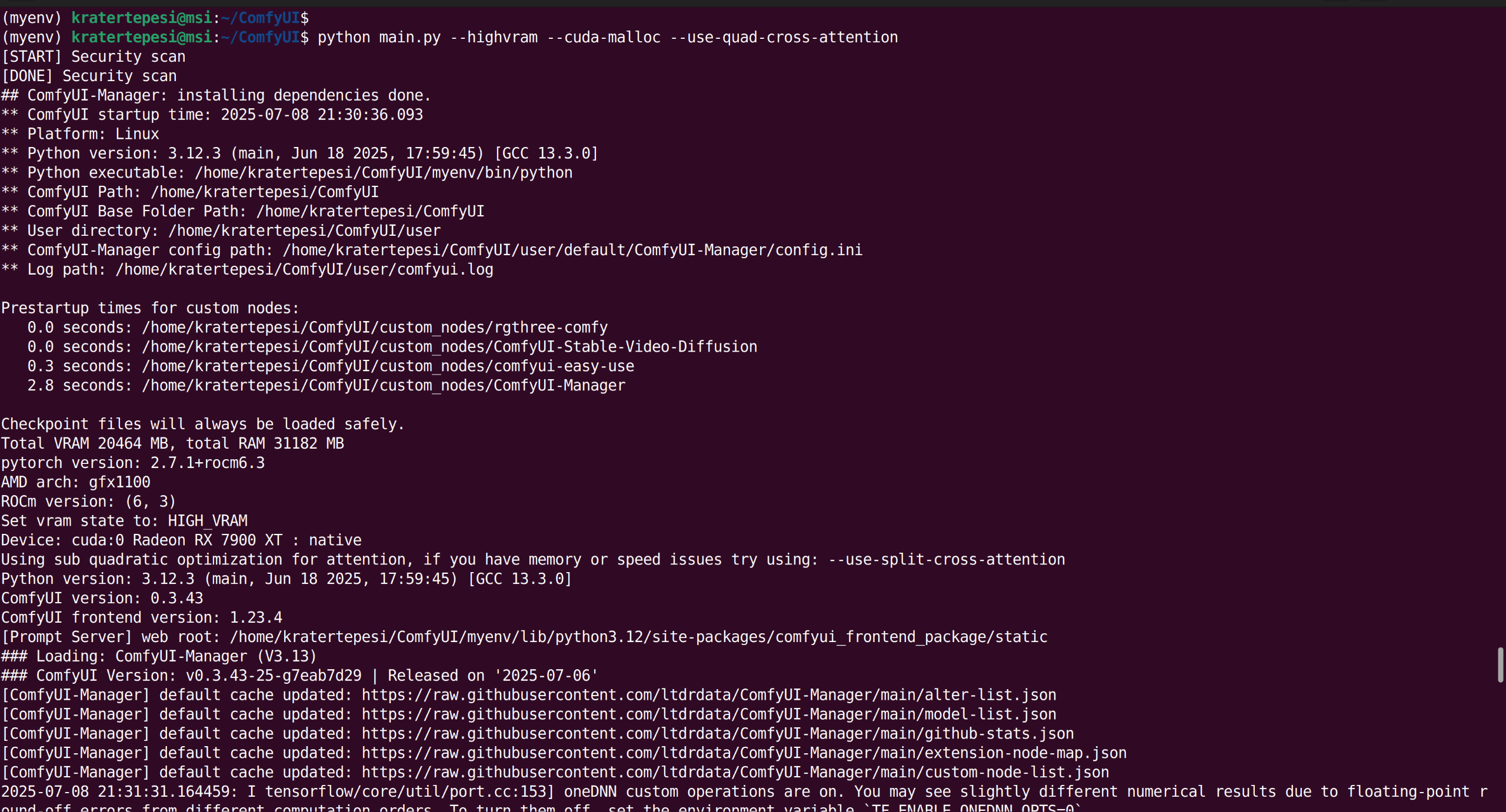Screen dimensions: 1506x812
Task: Click the --use-split-cross-attention suggestion text
Action: tap(946, 560)
